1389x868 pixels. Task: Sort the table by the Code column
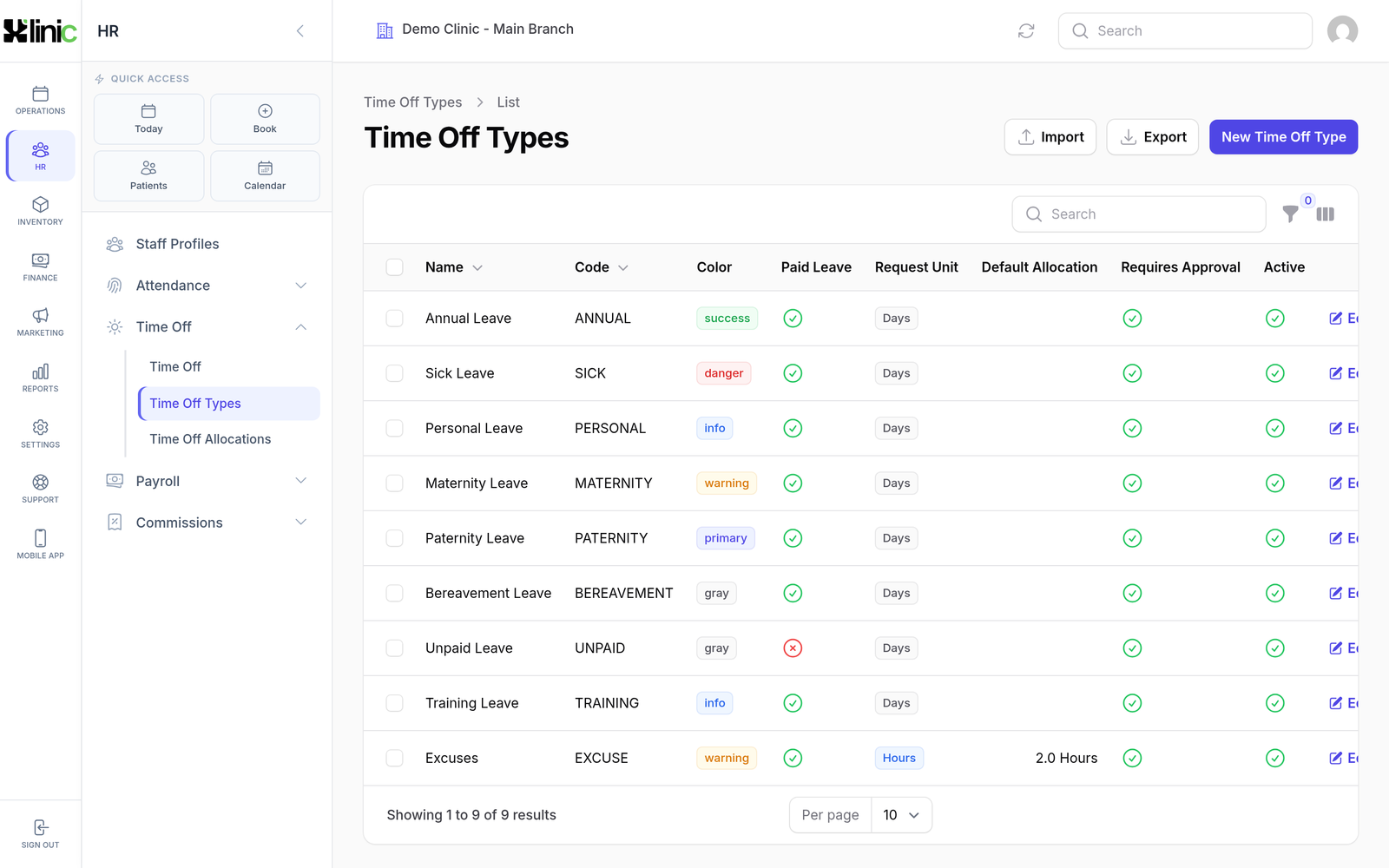tap(601, 267)
